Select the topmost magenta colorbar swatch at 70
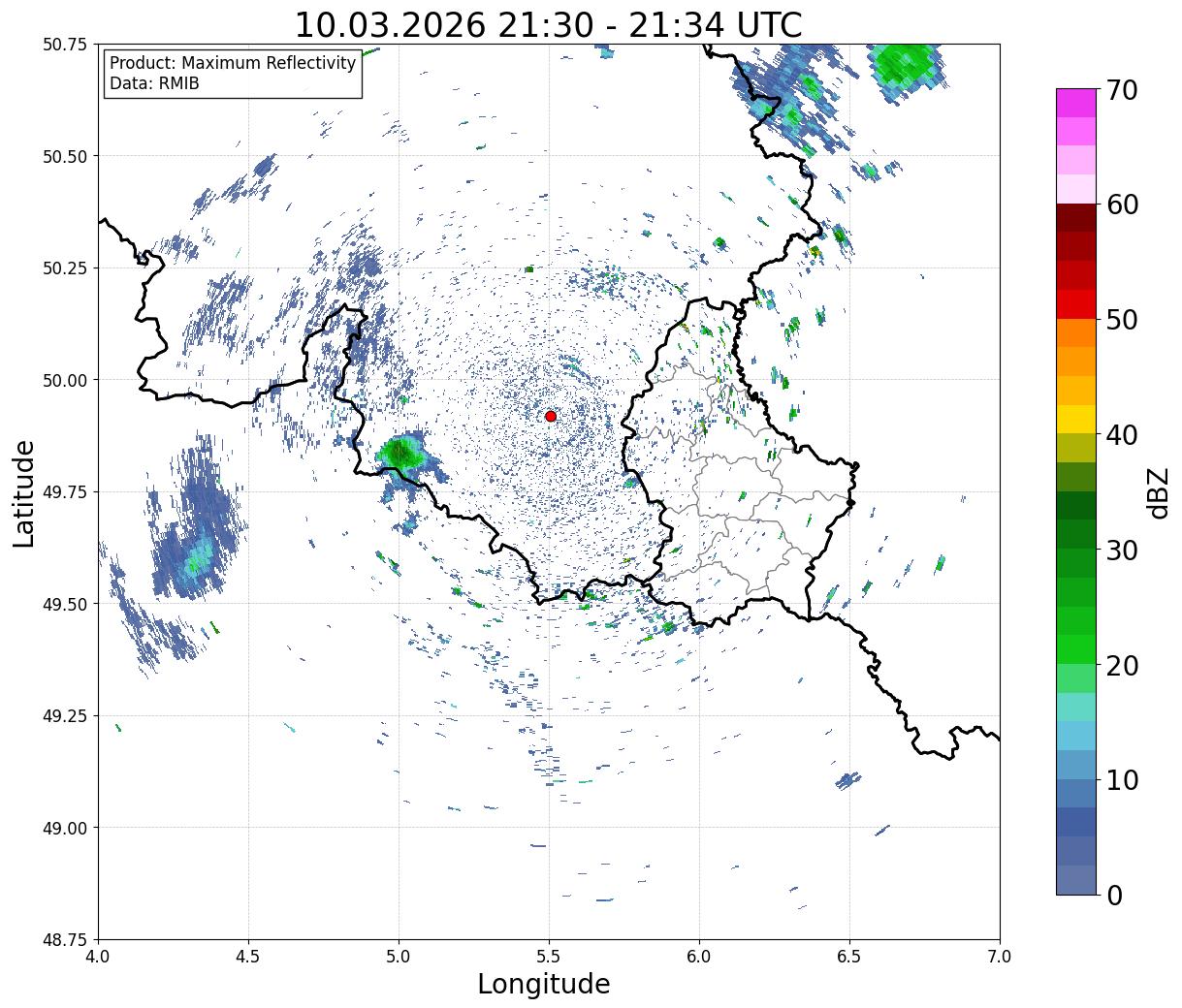The image size is (1182, 1008). click(1076, 103)
